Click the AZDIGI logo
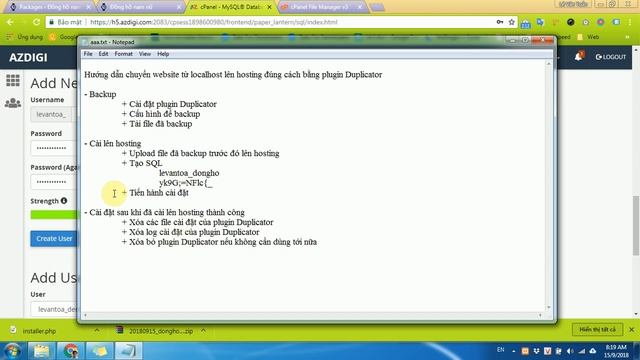The height and width of the screenshot is (360, 640). pos(28,58)
